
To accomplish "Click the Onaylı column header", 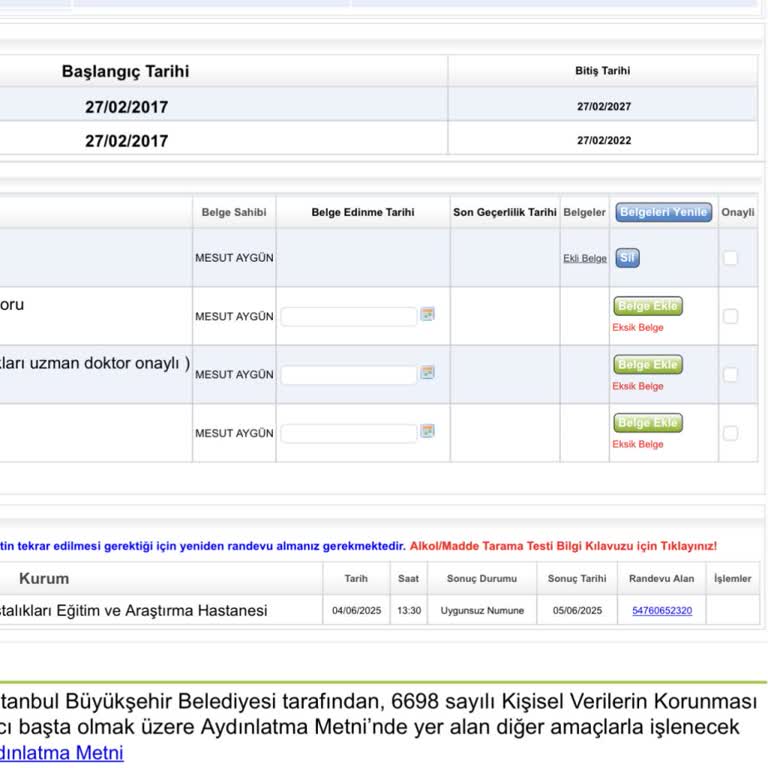I will point(738,212).
